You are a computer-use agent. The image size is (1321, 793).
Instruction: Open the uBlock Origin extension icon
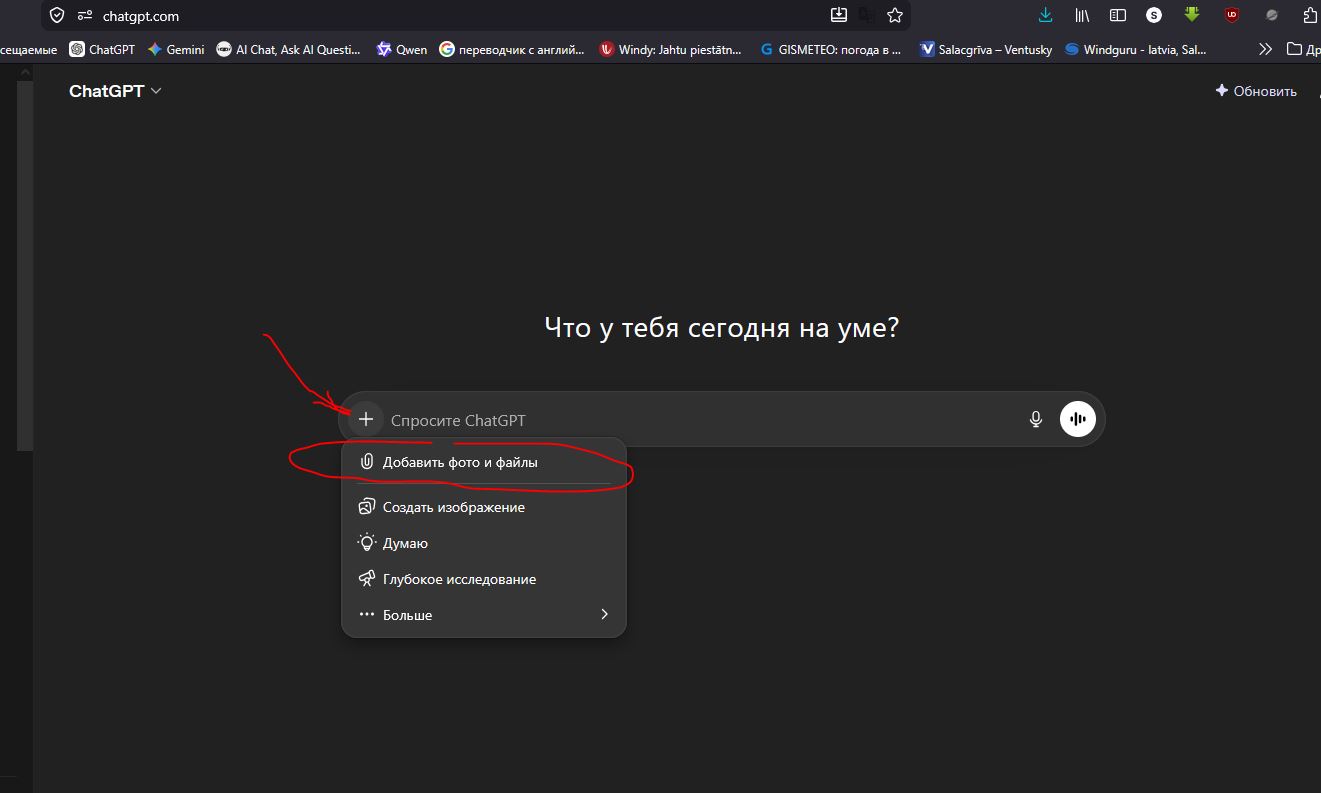pos(1232,15)
